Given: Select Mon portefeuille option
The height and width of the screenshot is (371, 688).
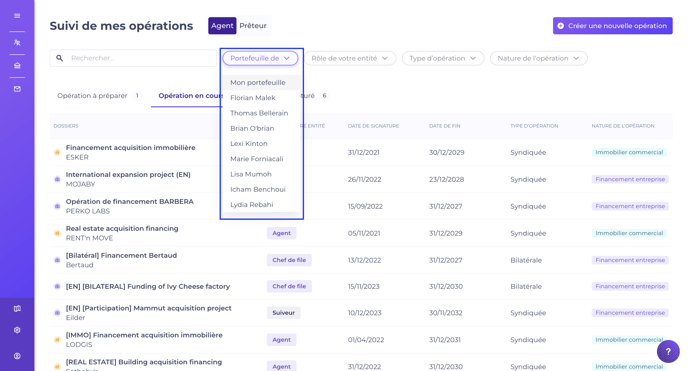Looking at the screenshot, I should click(261, 82).
